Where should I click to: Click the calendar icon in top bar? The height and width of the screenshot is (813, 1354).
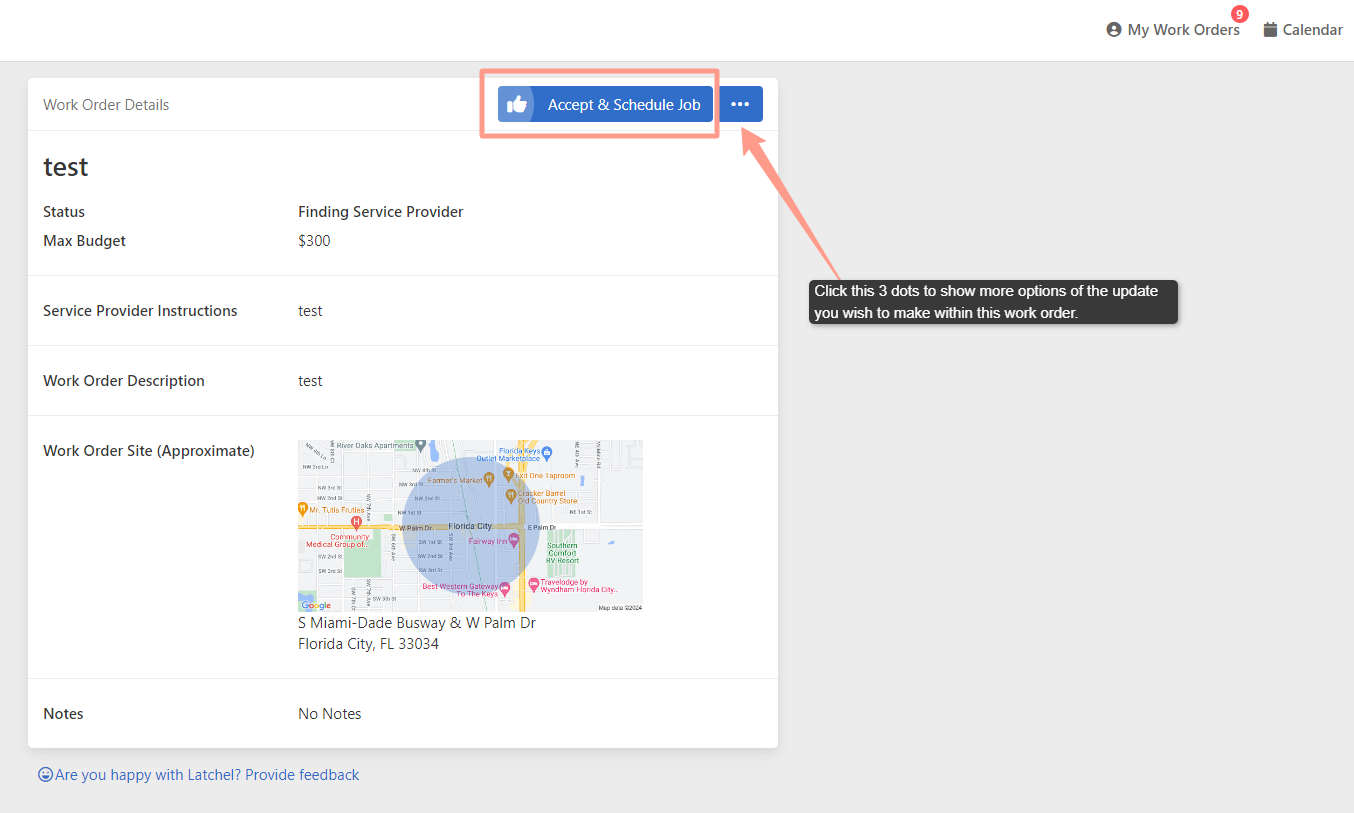coord(1270,30)
